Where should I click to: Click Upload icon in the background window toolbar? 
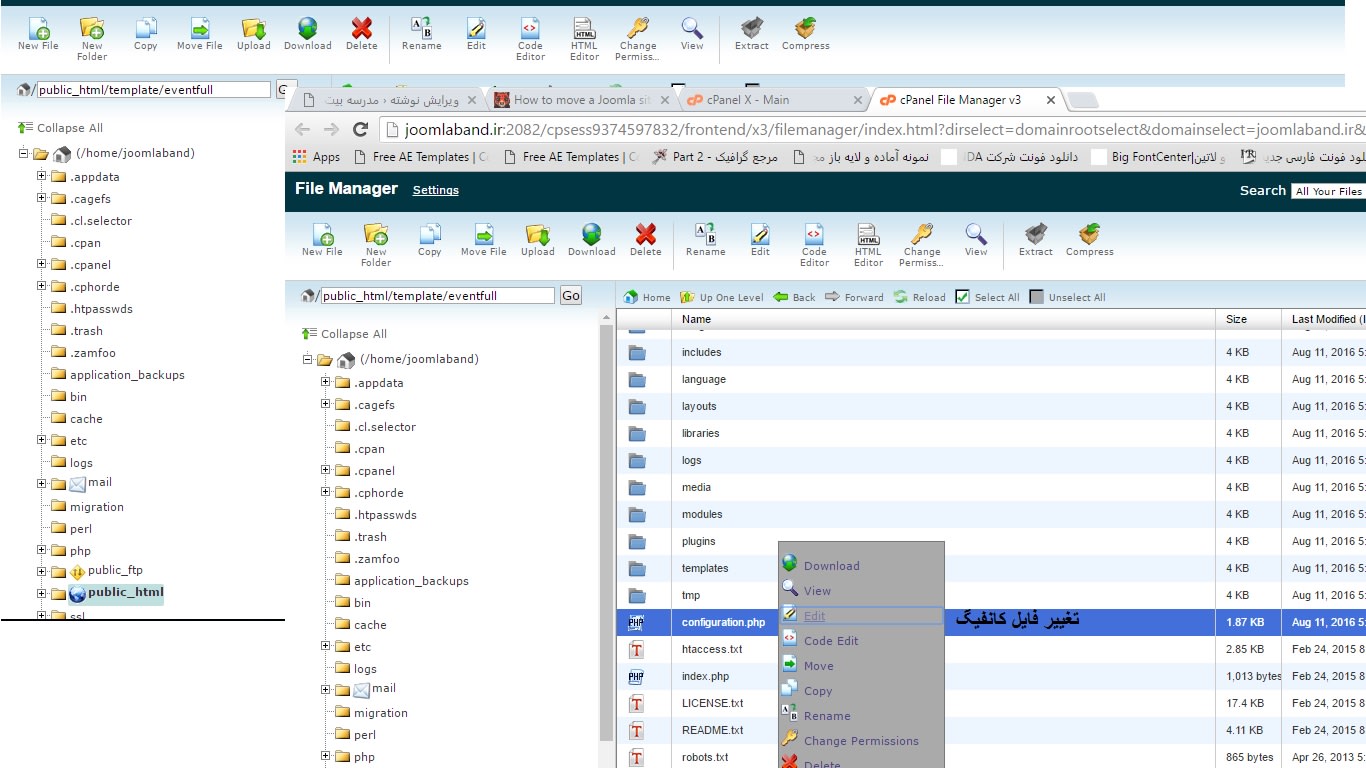[254, 28]
